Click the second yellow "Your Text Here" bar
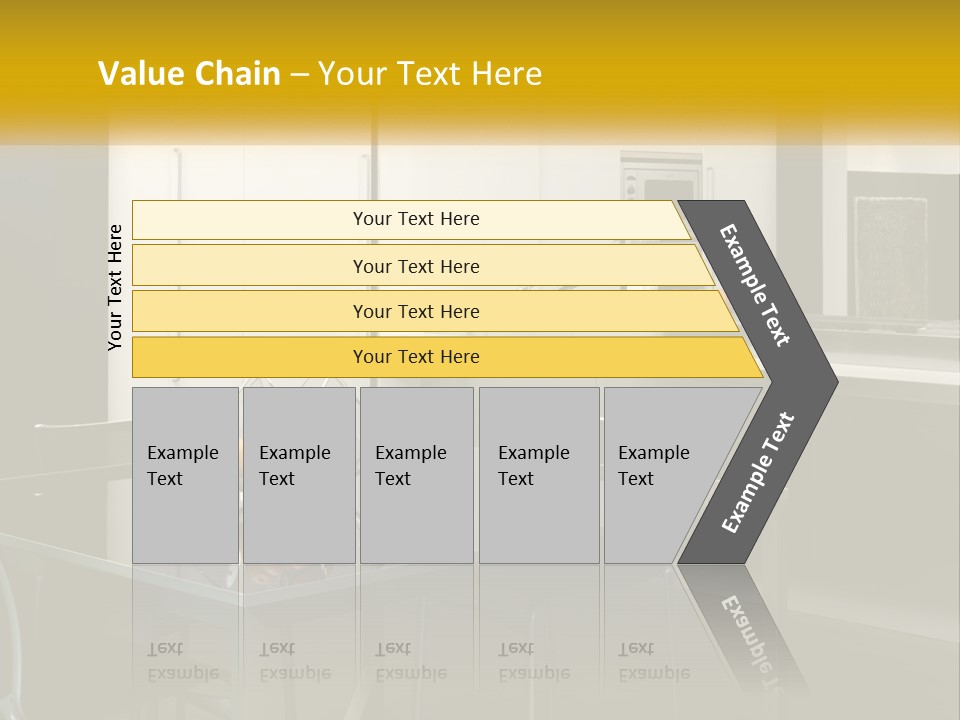Screen dimensions: 960x720 click(415, 266)
